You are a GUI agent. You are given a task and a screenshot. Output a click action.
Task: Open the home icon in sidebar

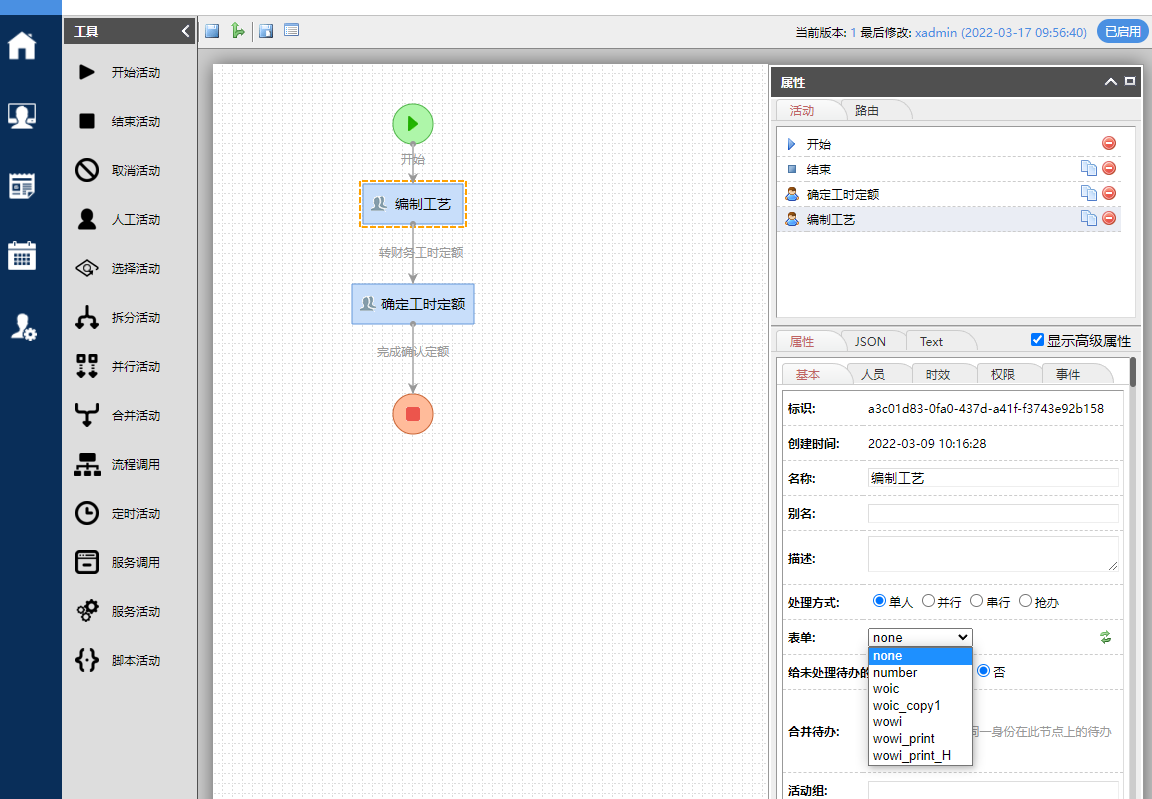(x=22, y=46)
